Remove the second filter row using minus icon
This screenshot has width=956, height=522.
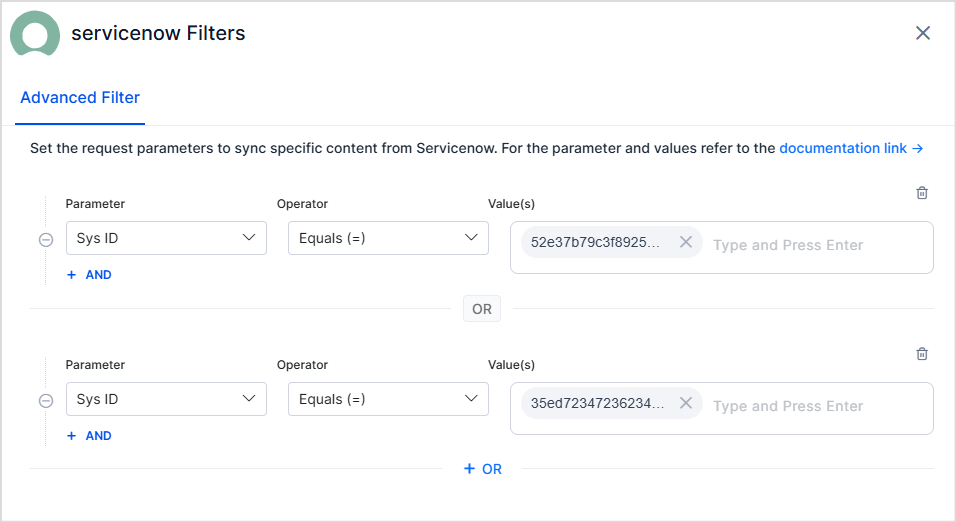click(46, 401)
